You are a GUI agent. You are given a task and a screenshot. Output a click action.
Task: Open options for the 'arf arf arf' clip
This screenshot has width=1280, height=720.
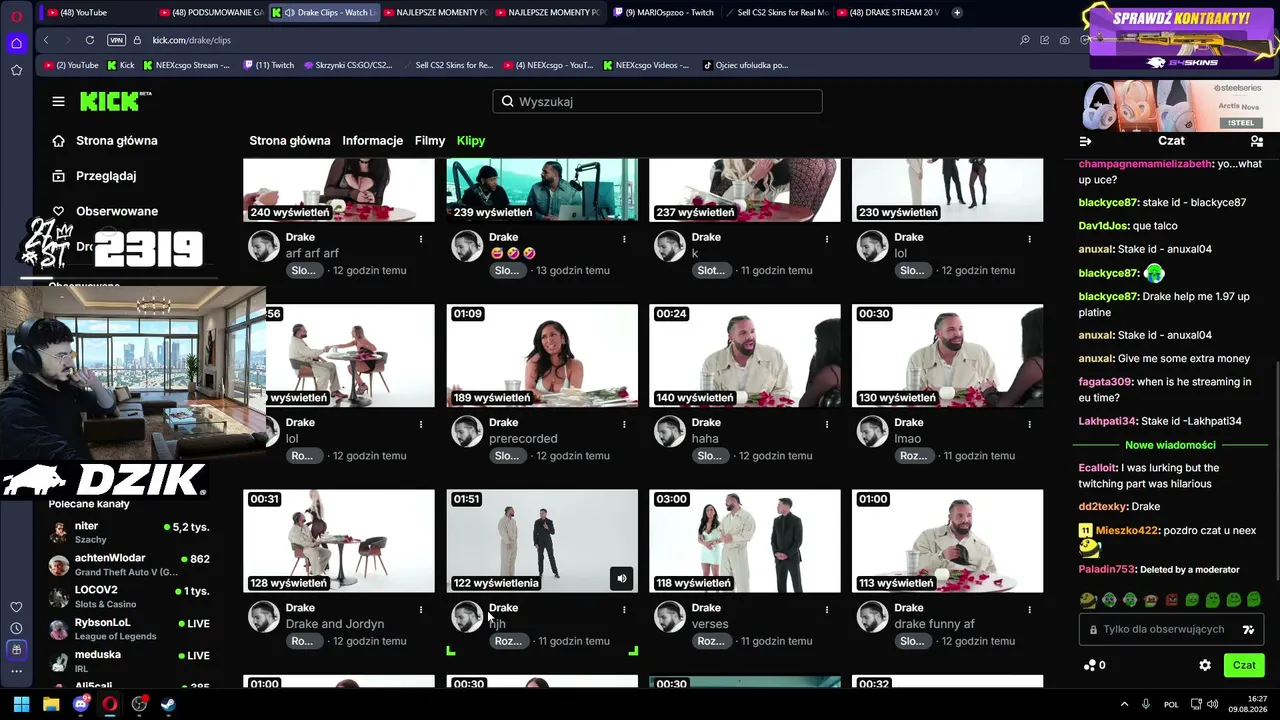(421, 239)
